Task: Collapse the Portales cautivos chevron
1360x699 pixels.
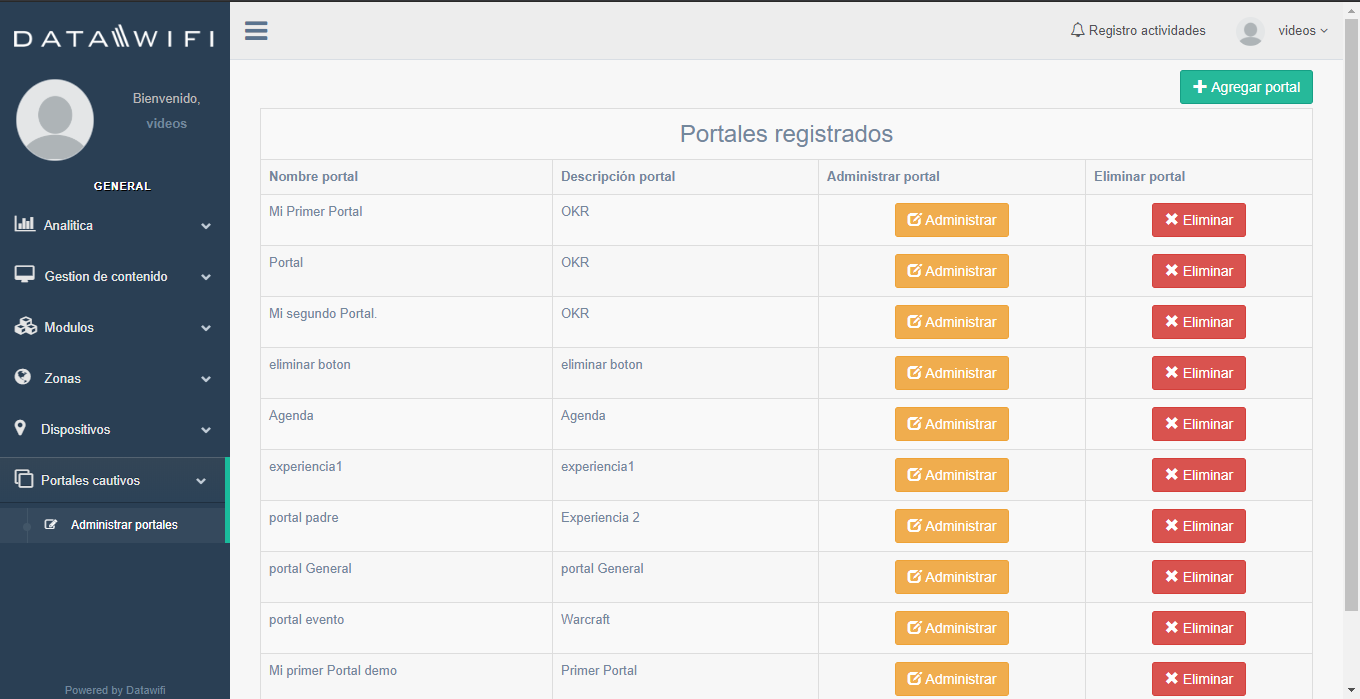Action: 201,481
